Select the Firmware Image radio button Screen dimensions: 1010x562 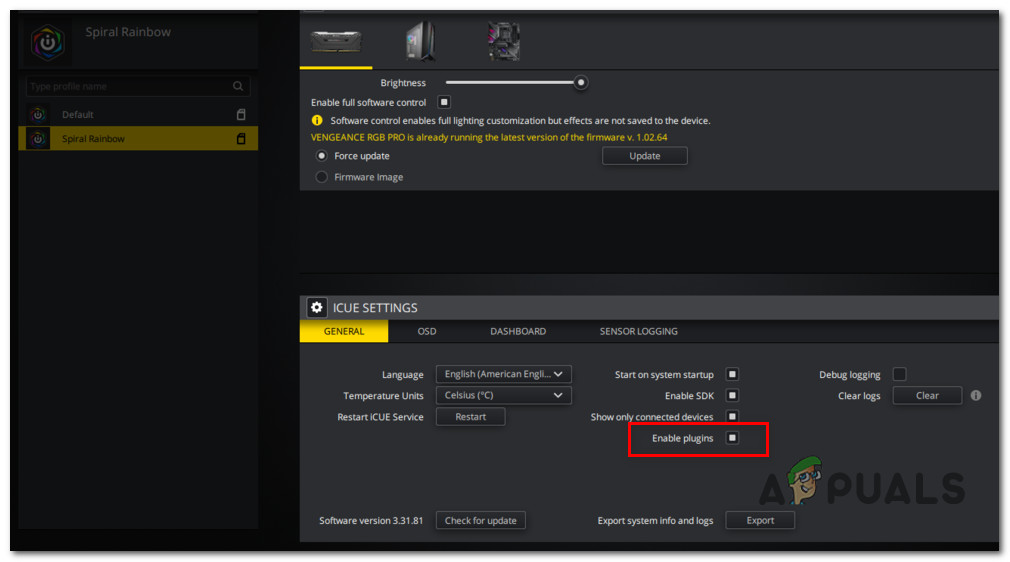point(321,177)
